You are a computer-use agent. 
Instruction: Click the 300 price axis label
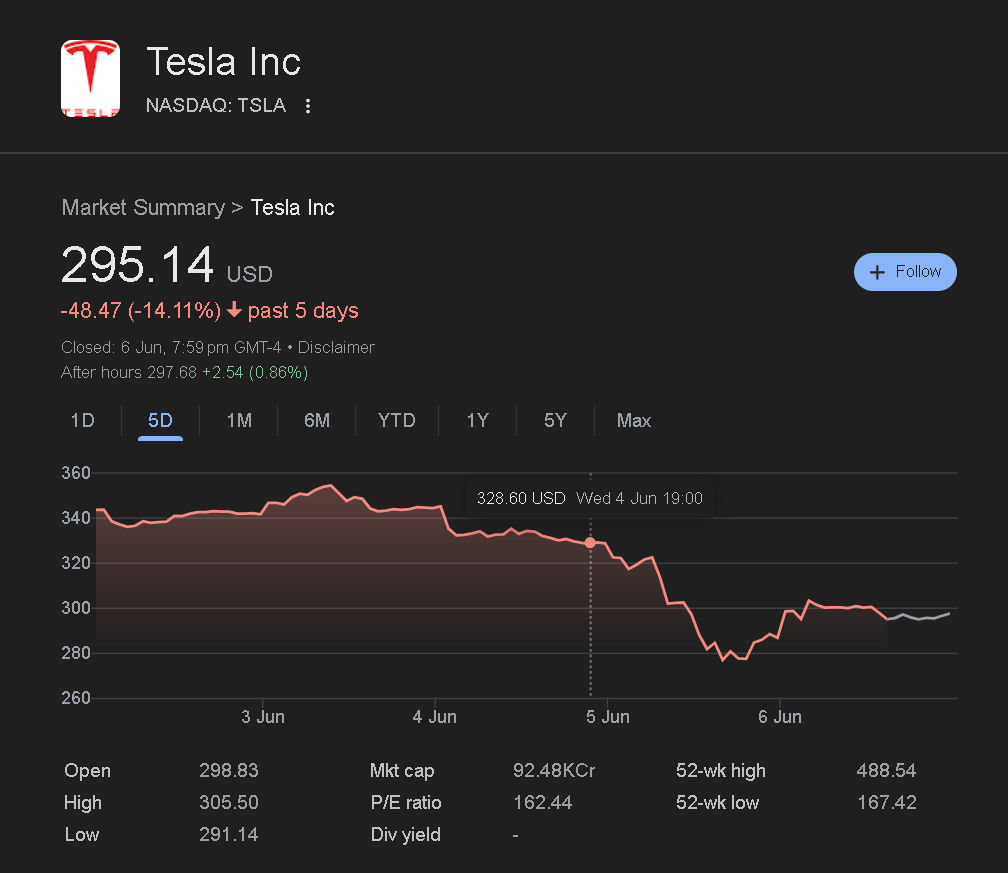coord(76,608)
